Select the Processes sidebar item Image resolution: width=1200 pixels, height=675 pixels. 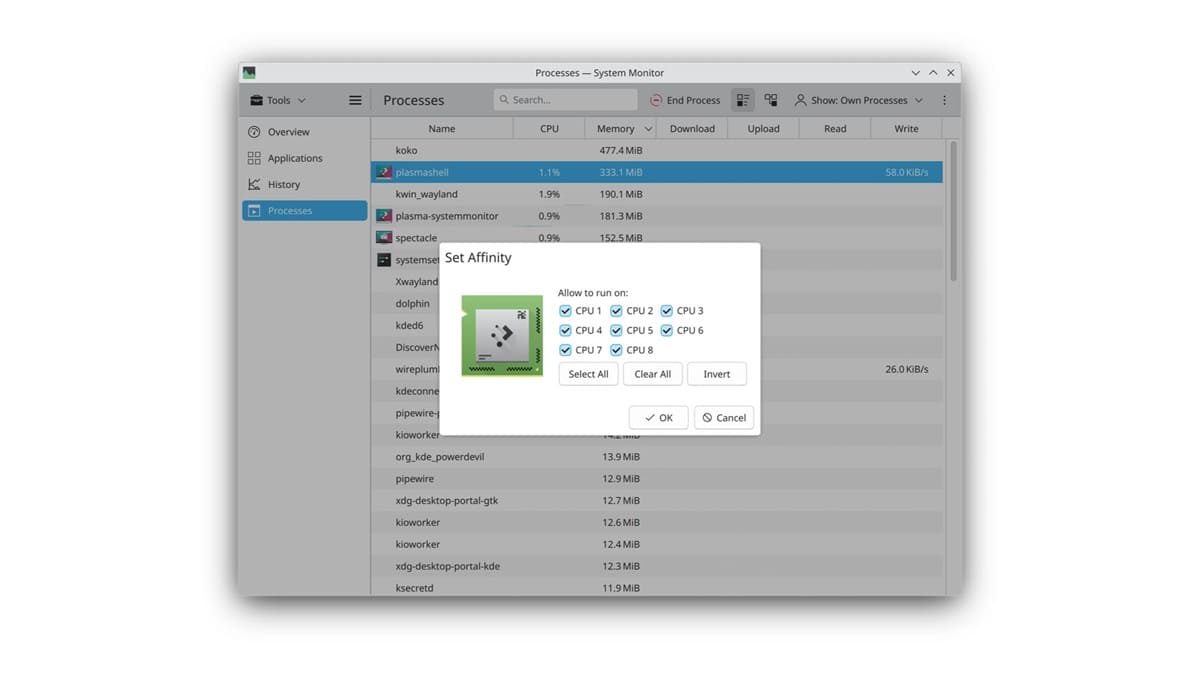coord(305,211)
